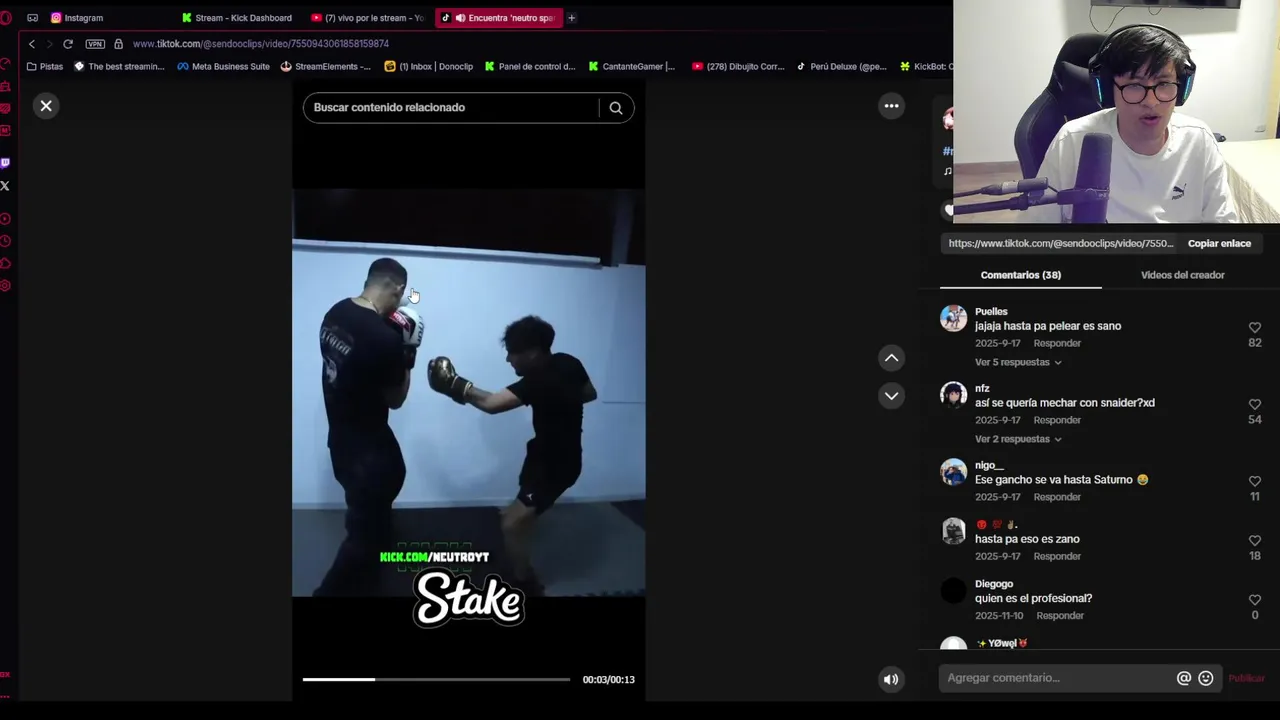1280x720 pixels.
Task: Click the Puelles username
Action: [991, 312]
